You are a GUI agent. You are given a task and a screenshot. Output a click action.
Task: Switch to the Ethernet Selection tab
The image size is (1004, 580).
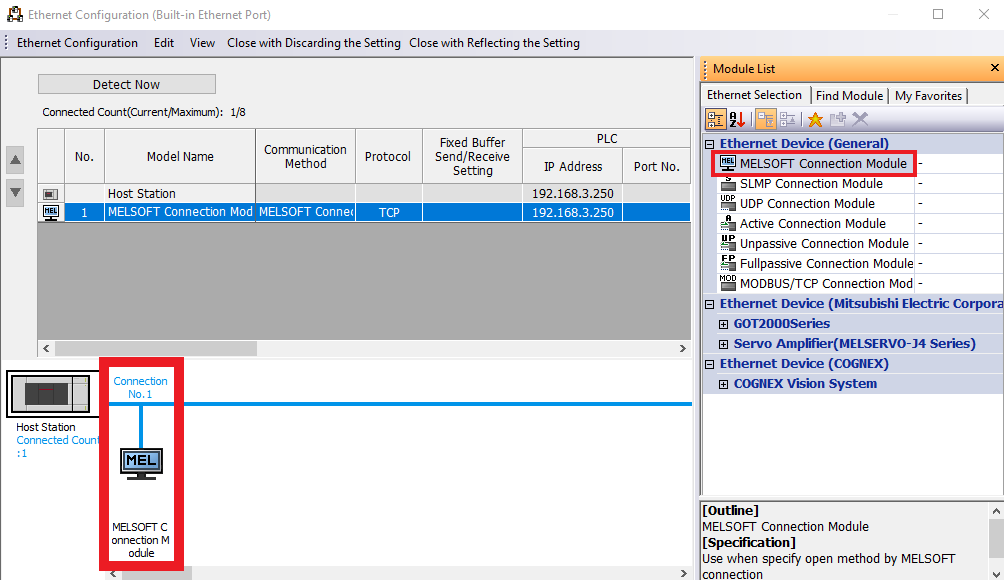[x=754, y=95]
